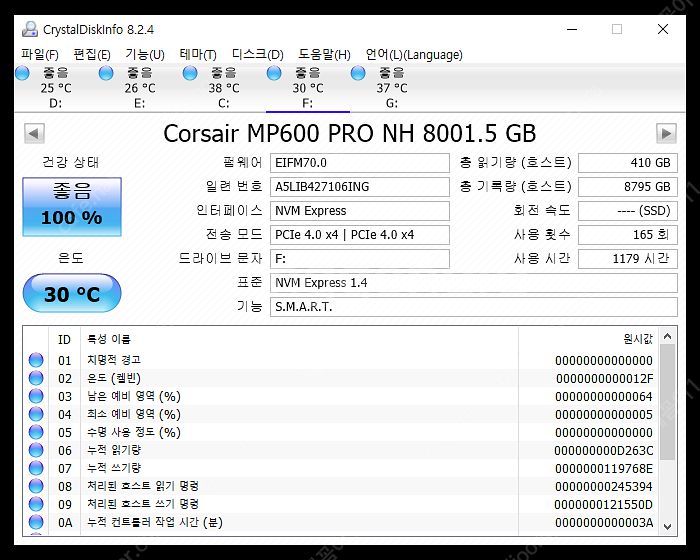Screen dimensions: 700x560
Task: Go to next disk with right arrow
Action: [x=667, y=133]
